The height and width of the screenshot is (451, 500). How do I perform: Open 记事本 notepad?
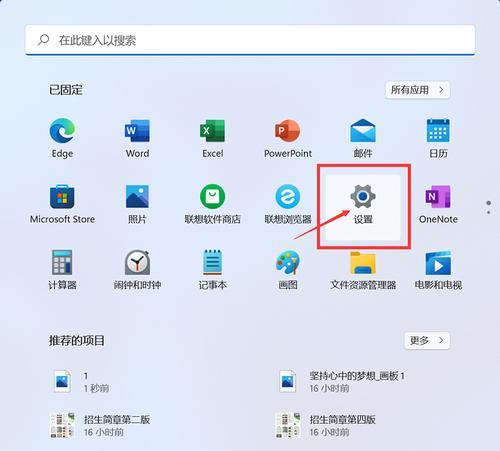pos(213,269)
